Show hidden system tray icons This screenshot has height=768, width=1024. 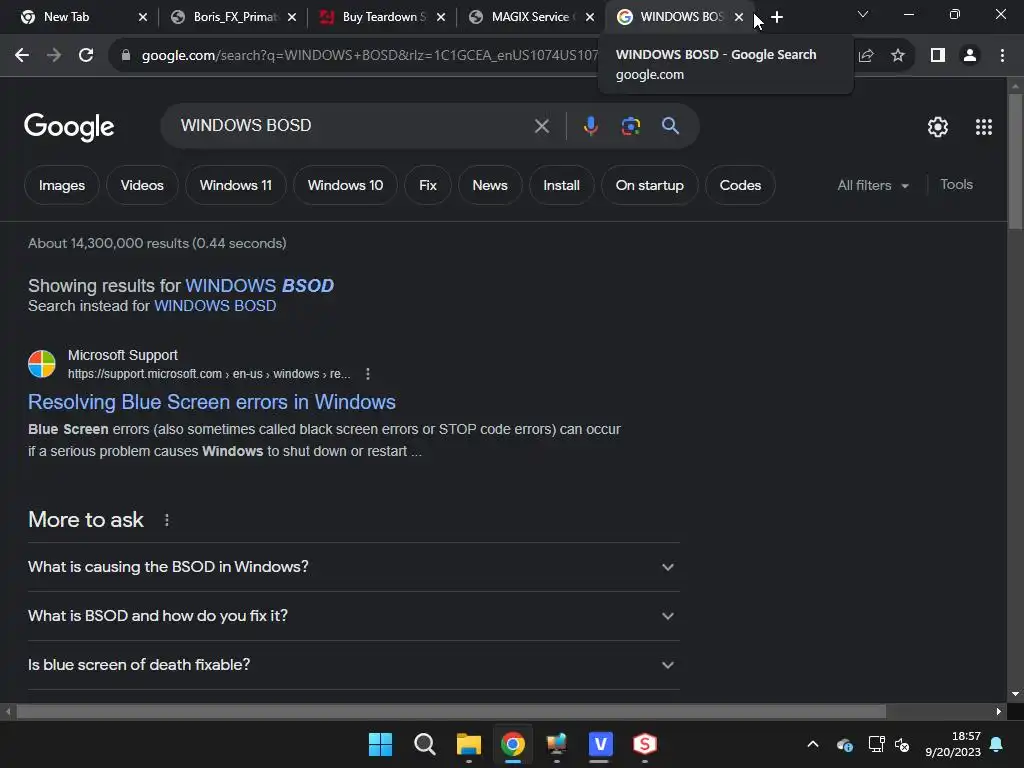click(812, 744)
